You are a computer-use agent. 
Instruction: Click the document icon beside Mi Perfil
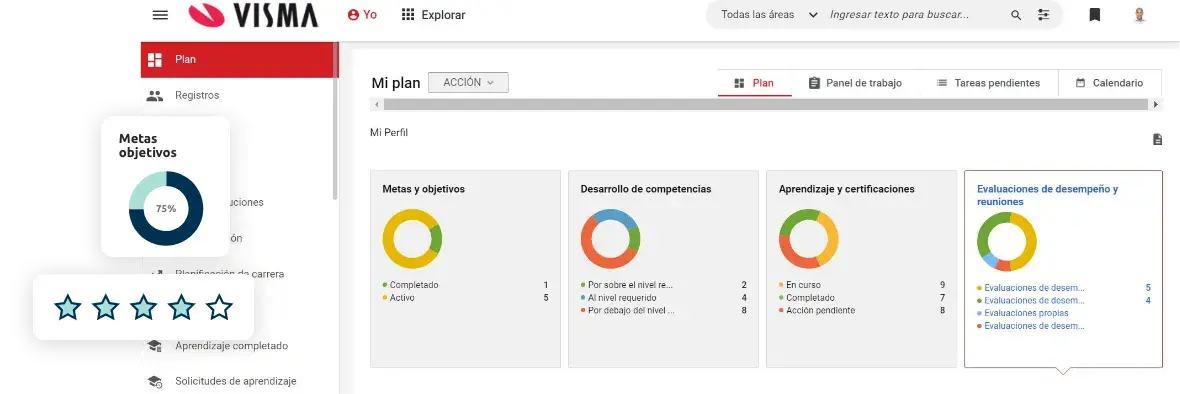tap(1157, 140)
